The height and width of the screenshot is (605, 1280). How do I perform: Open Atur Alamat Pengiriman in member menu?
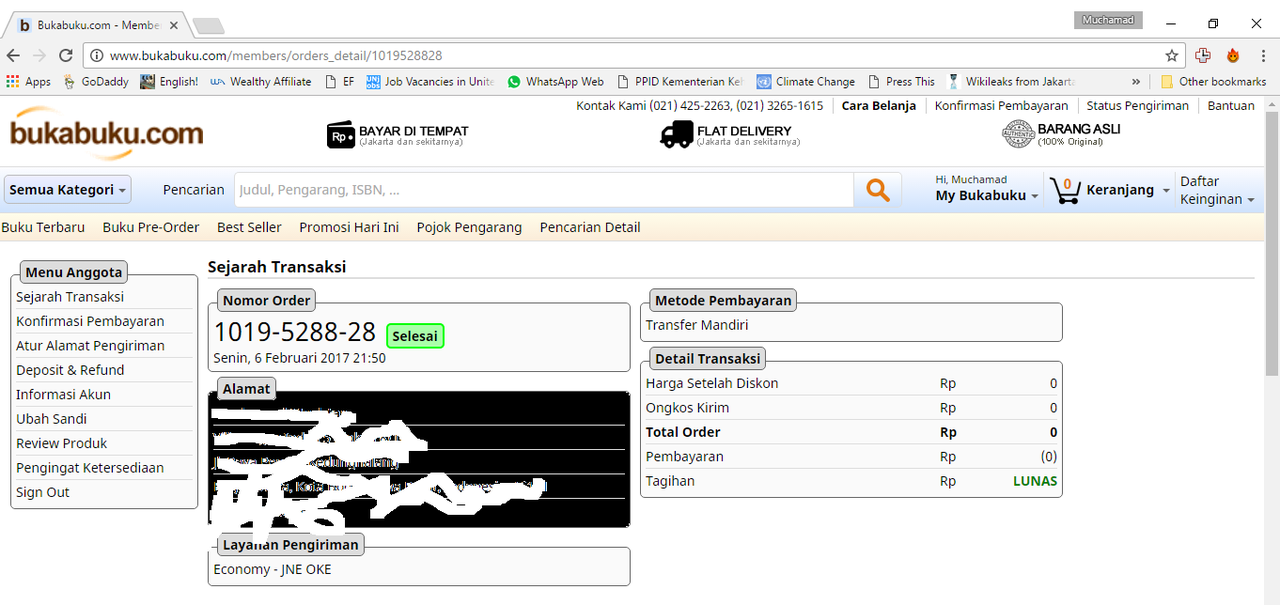click(90, 346)
